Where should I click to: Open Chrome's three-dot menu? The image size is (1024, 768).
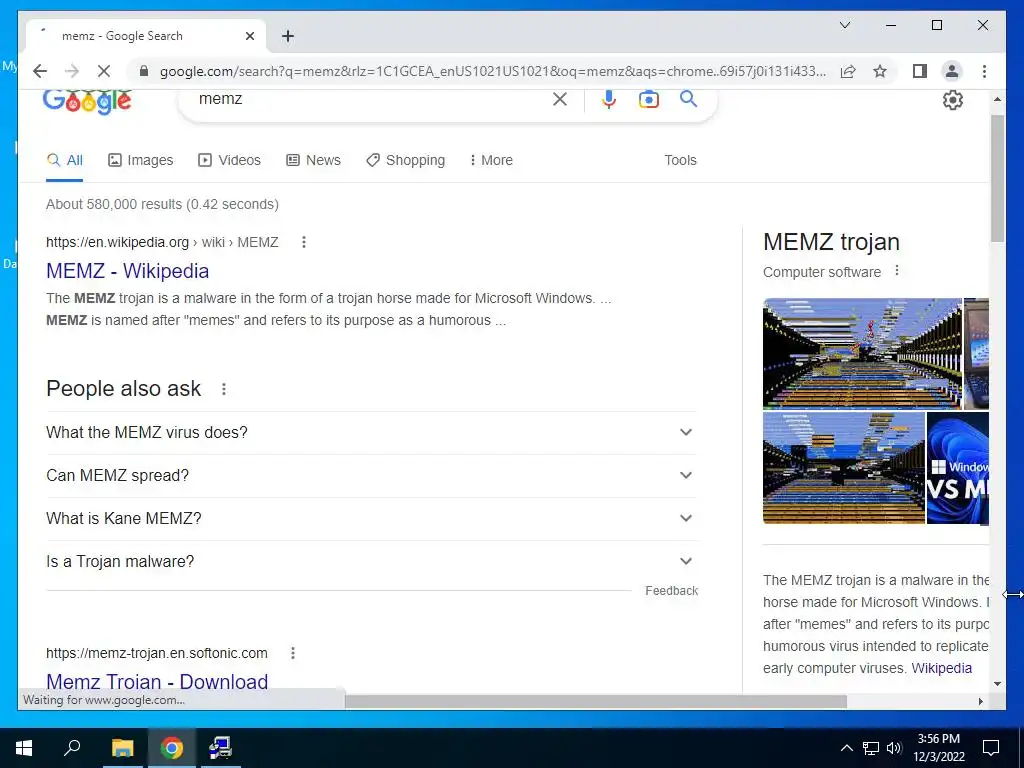pyautogui.click(x=984, y=71)
